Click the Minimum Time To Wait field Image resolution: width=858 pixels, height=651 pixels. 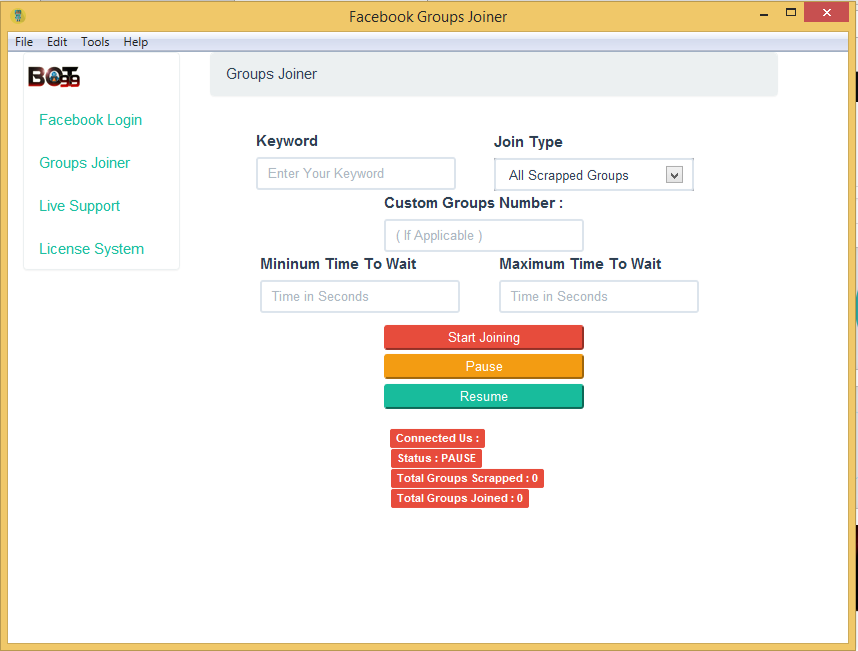coord(359,296)
